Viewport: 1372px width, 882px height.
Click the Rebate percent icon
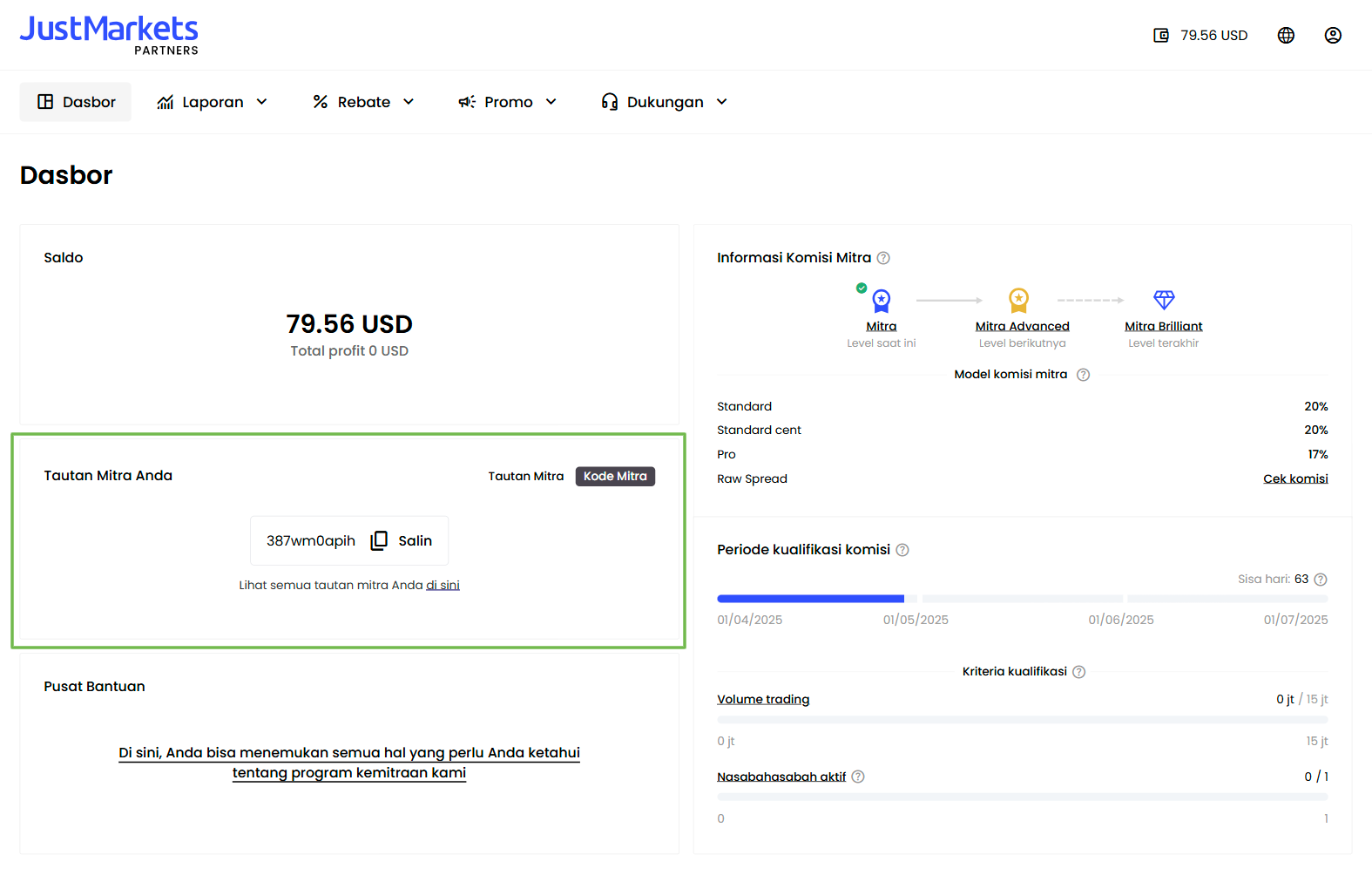tap(321, 102)
